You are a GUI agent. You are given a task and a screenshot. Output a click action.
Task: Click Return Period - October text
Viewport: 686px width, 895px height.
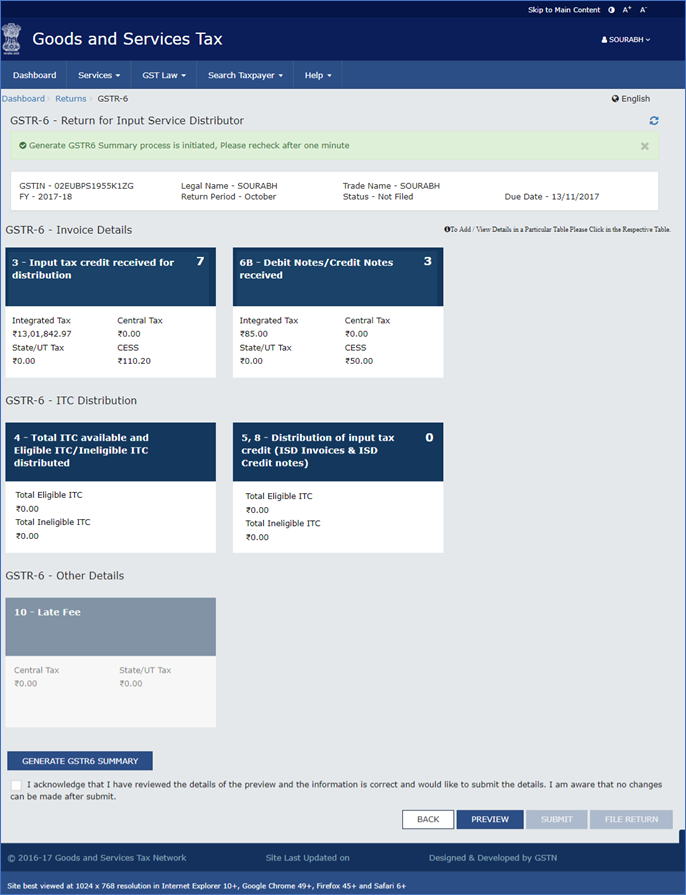pyautogui.click(x=228, y=196)
